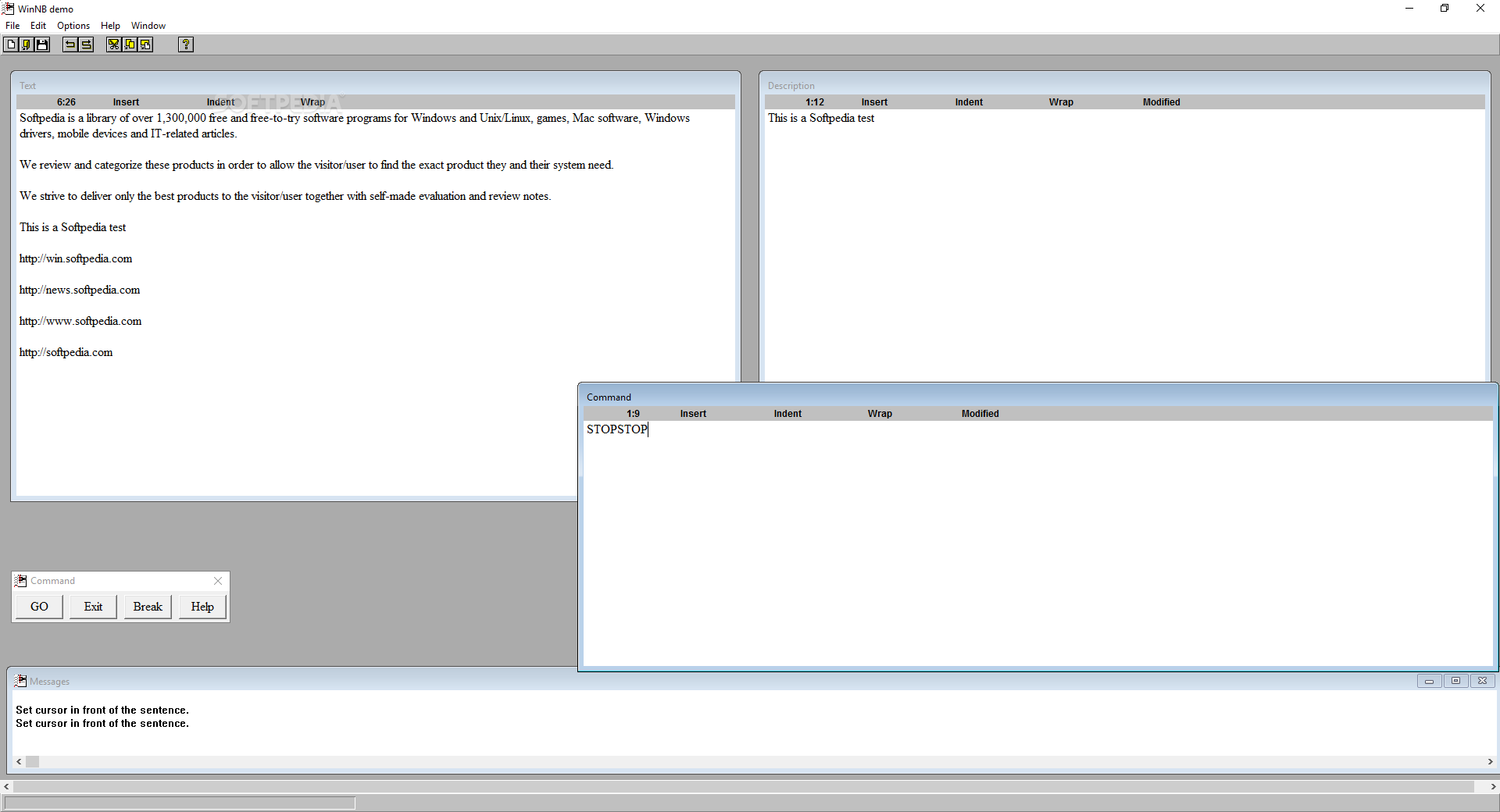The image size is (1500, 812).
Task: Paste using the toolbar paste icon
Action: (145, 45)
